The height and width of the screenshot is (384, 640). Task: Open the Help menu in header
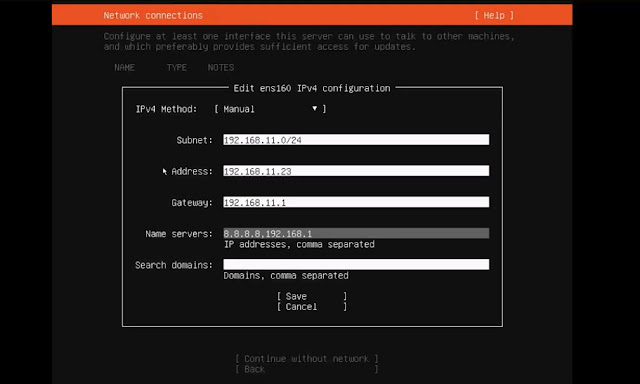point(494,16)
